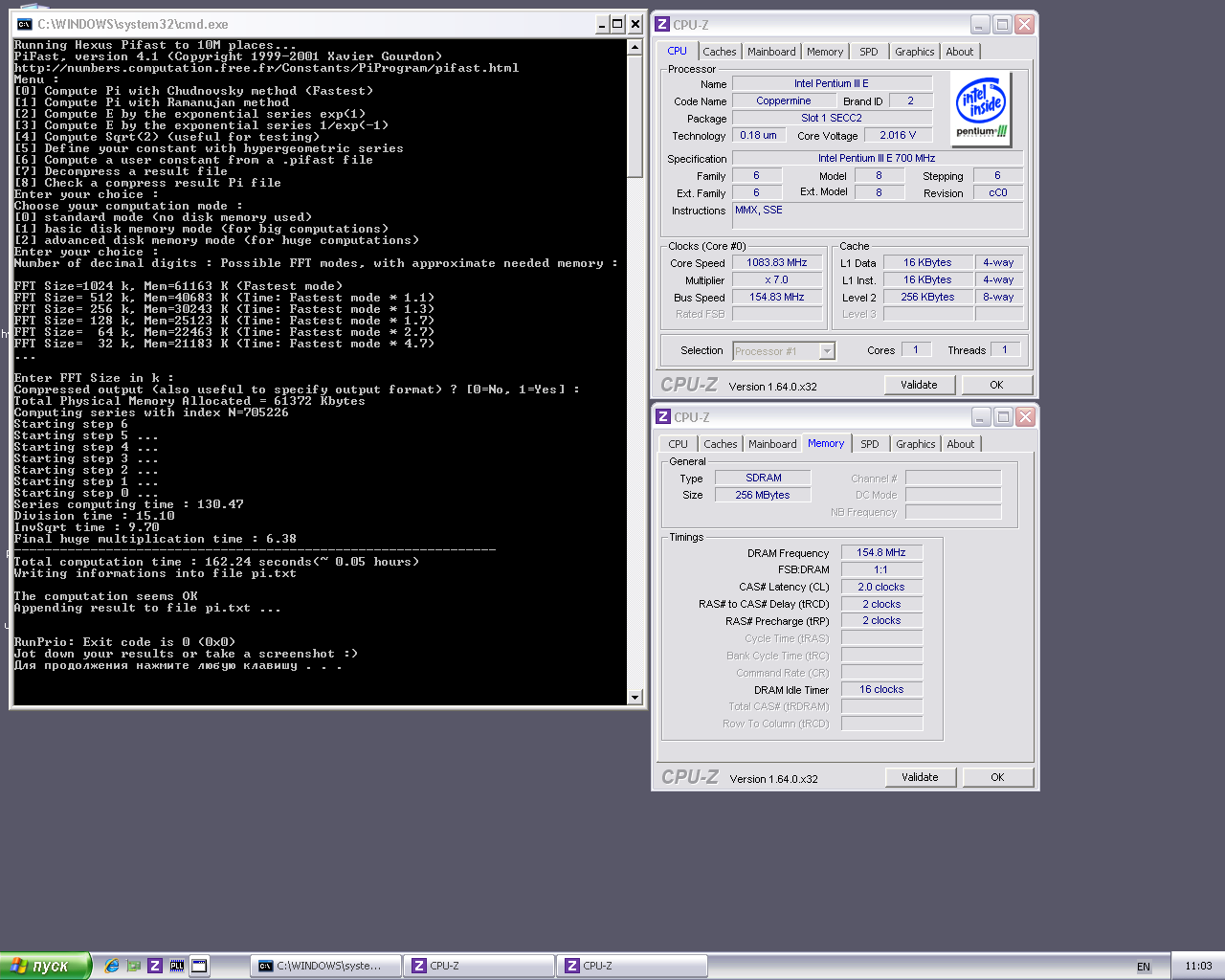Minimize the cmd.exe window
This screenshot has width=1225, height=980.
pyautogui.click(x=601, y=24)
